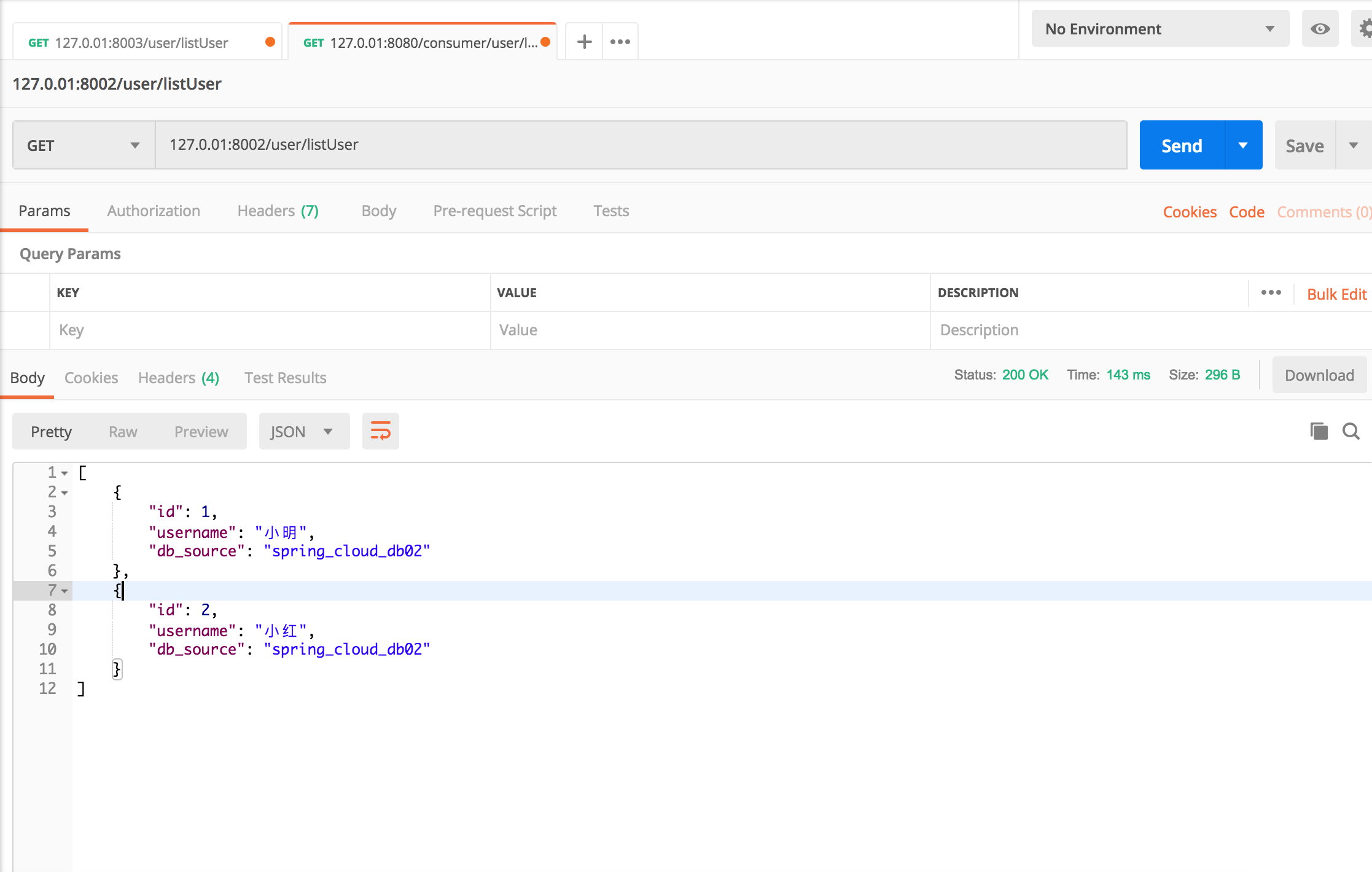Select the Preview response view
1372x872 pixels.
(x=200, y=432)
